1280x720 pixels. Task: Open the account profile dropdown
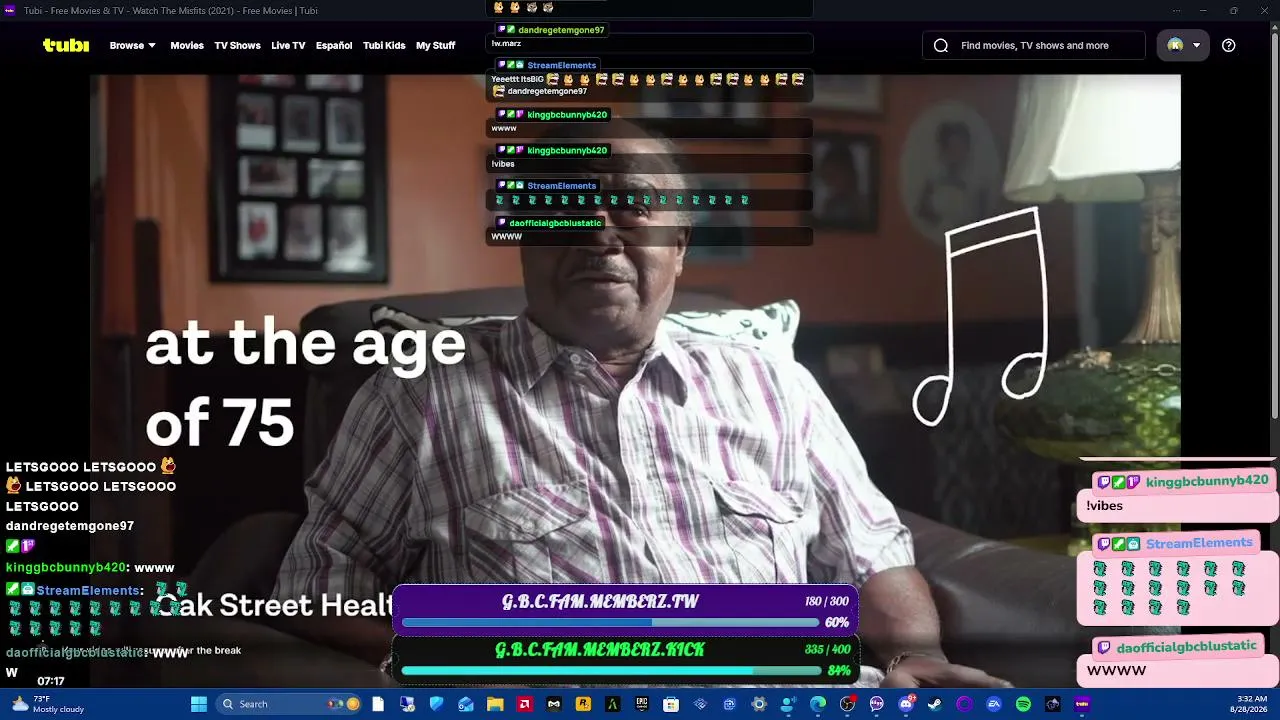pyautogui.click(x=1184, y=45)
